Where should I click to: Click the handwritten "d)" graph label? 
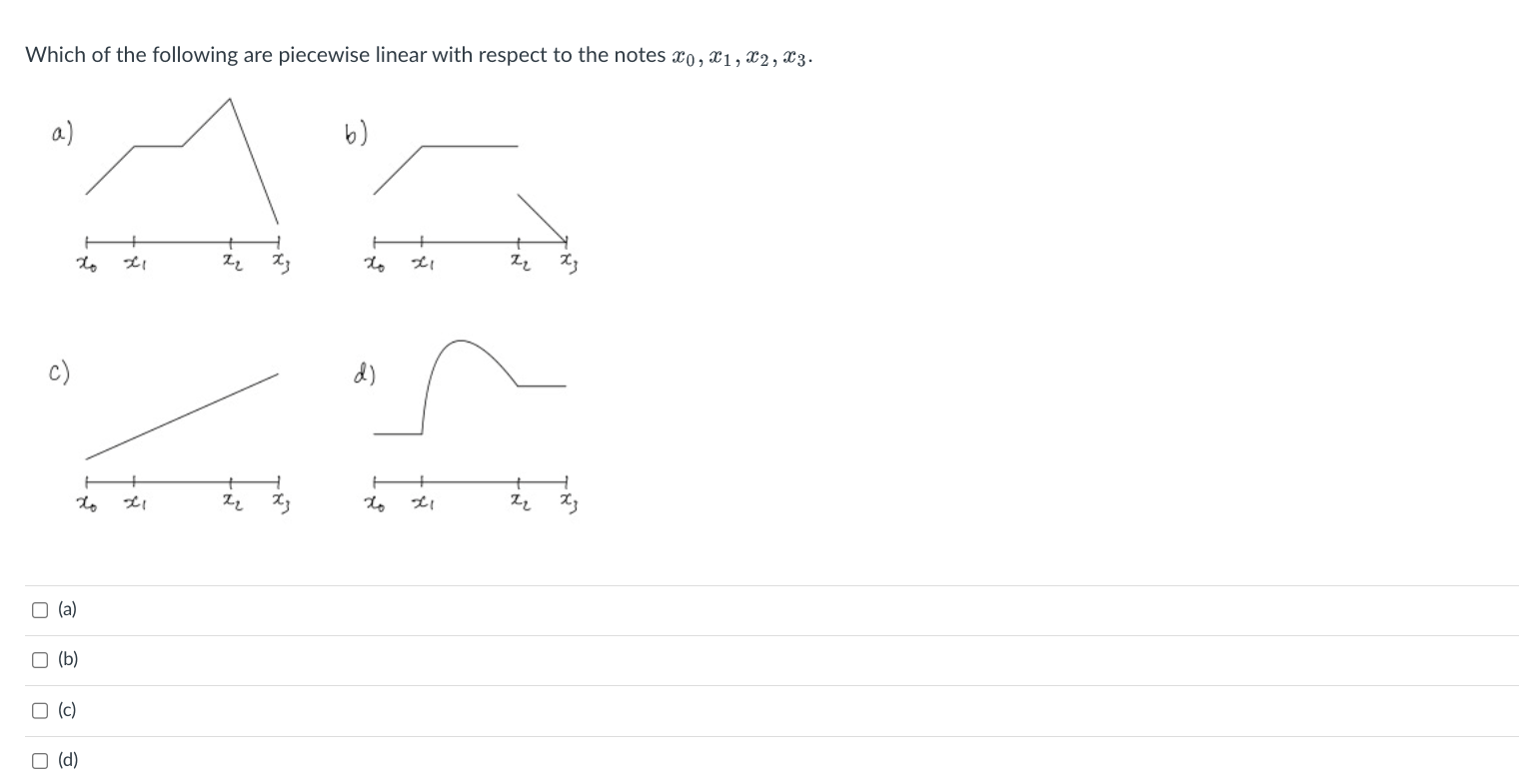pos(364,376)
